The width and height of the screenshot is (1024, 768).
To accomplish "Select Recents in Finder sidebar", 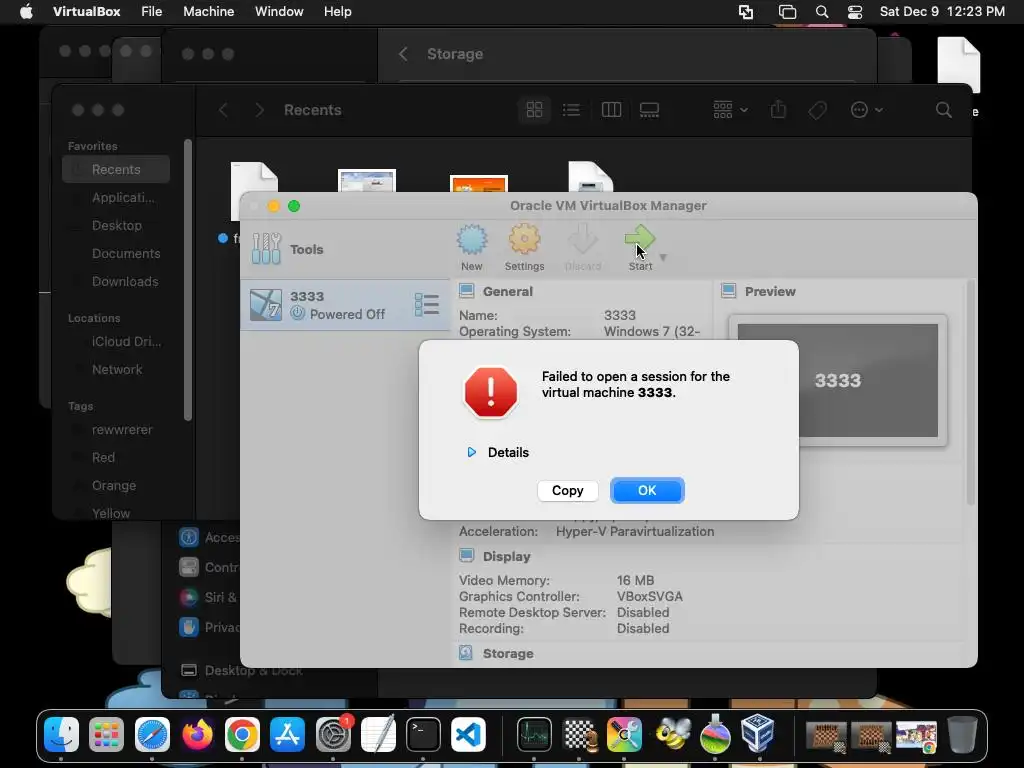I will click(x=116, y=169).
